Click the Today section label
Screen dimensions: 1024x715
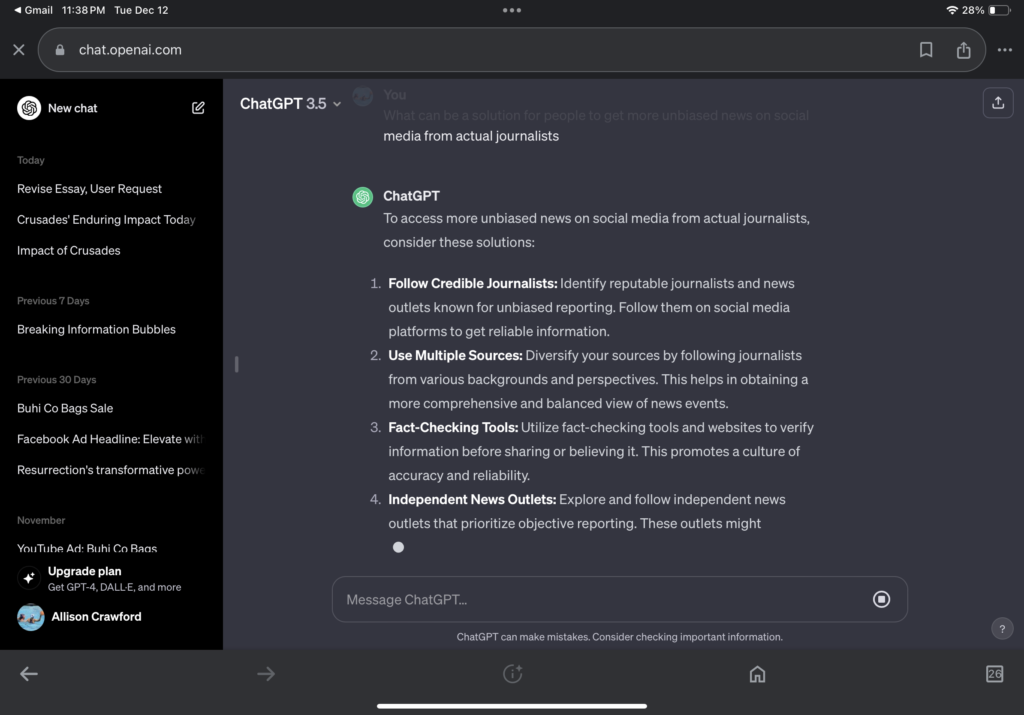tap(31, 161)
